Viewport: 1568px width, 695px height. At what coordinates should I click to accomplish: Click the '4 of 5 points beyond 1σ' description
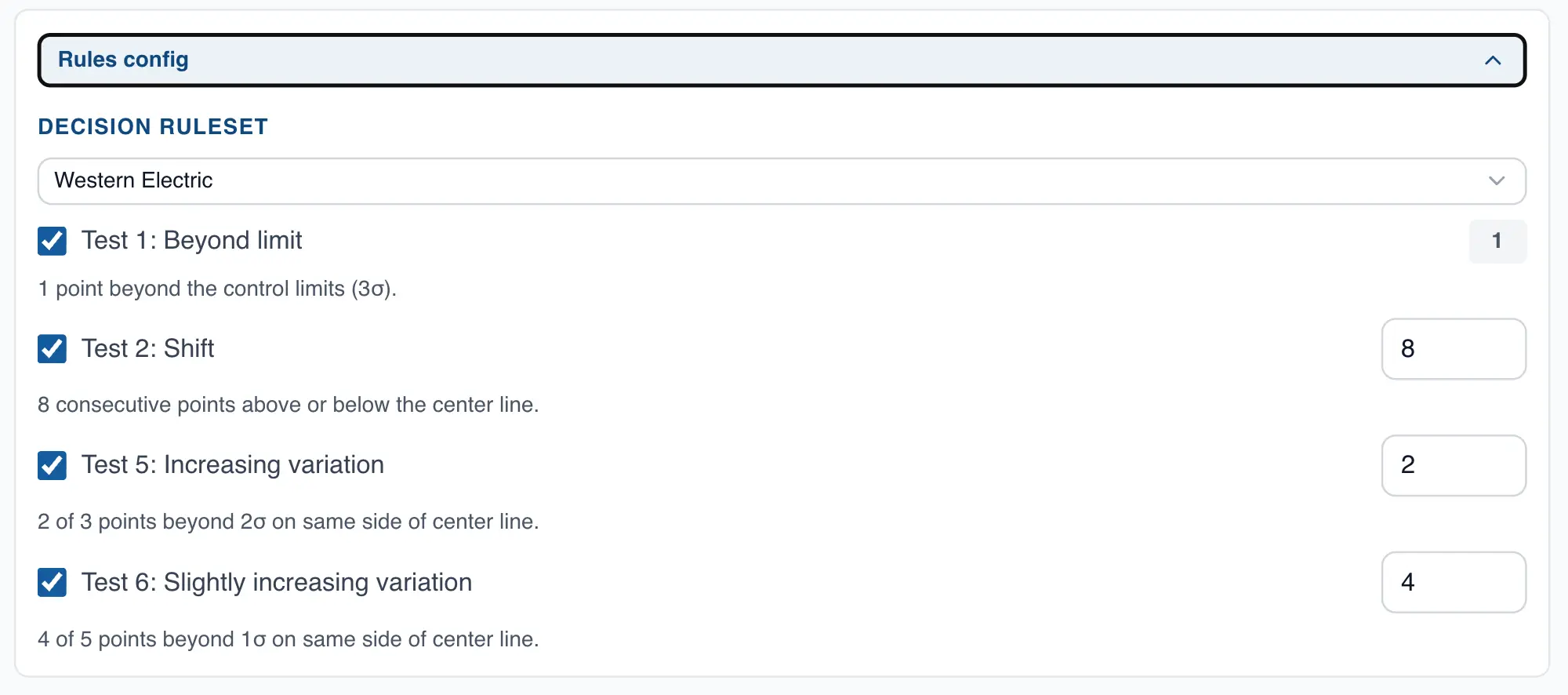tap(288, 639)
